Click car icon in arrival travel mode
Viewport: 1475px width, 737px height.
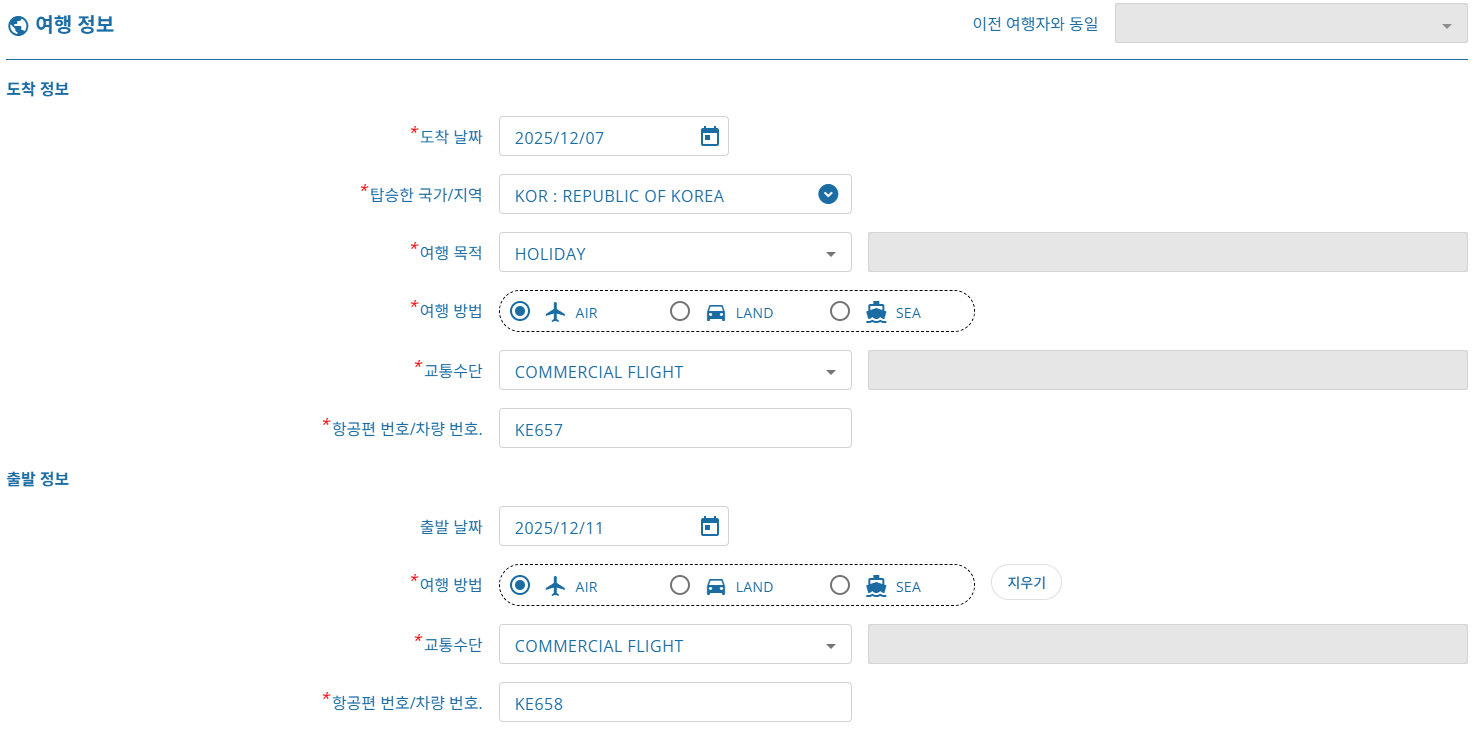pyautogui.click(x=716, y=312)
